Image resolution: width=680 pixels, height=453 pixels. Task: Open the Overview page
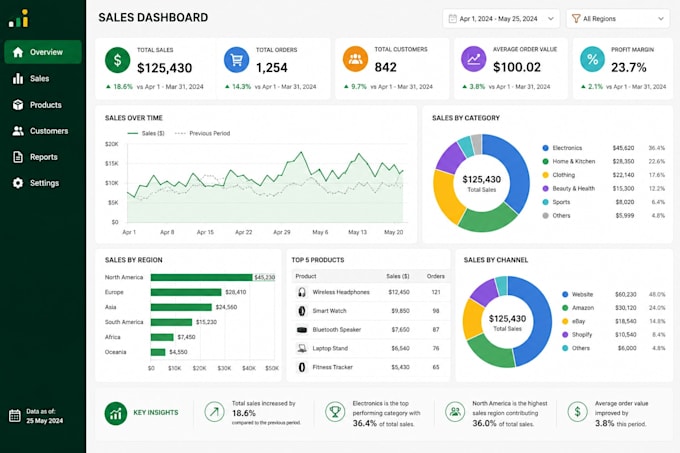coord(43,52)
